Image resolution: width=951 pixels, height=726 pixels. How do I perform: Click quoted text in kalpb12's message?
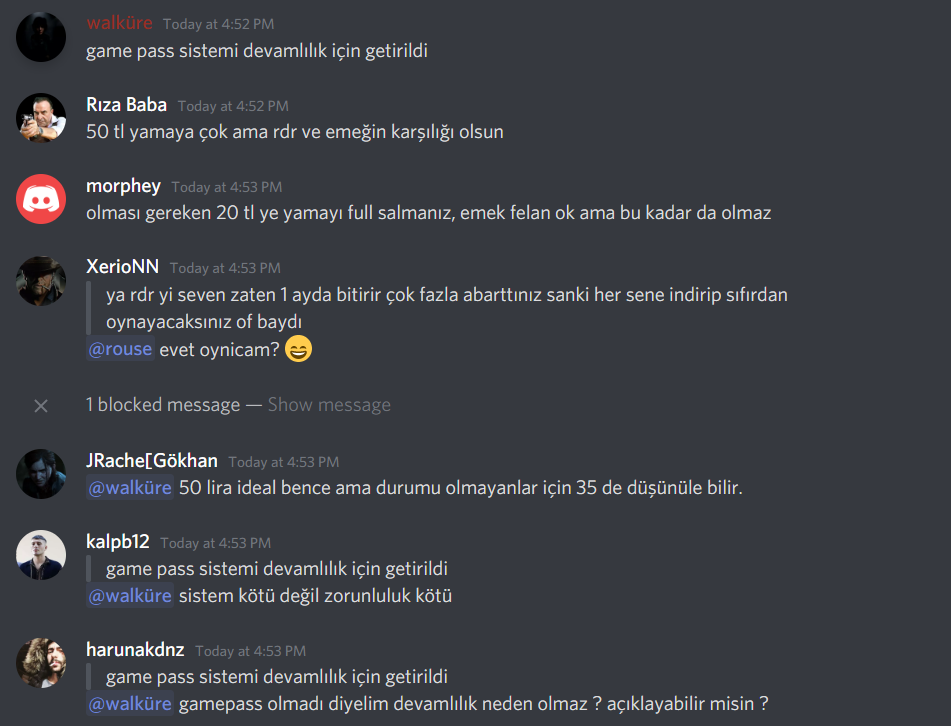tap(277, 569)
